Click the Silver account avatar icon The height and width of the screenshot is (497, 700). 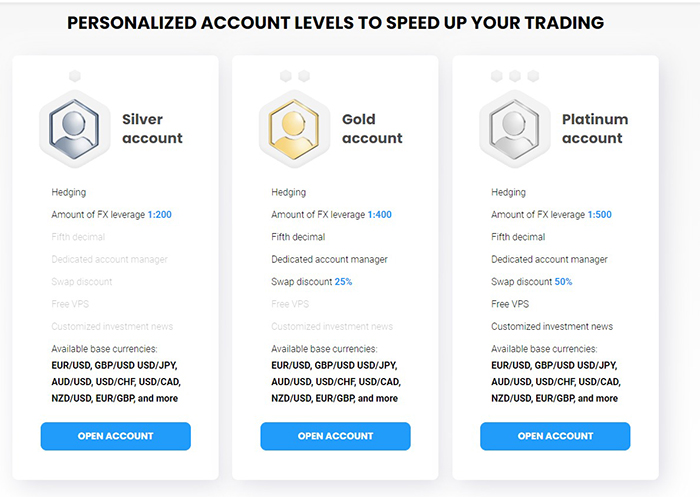[75, 128]
